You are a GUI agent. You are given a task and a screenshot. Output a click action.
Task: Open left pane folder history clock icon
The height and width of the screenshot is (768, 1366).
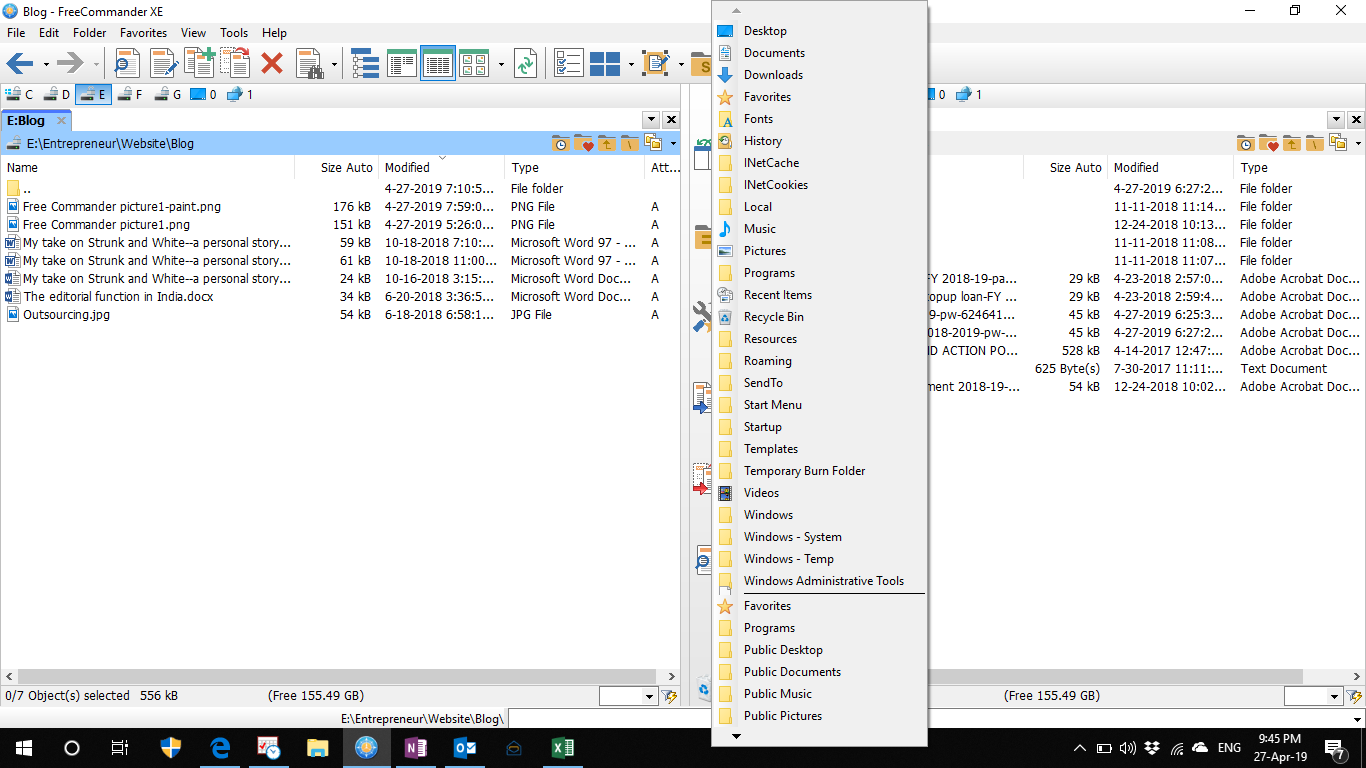coord(560,144)
